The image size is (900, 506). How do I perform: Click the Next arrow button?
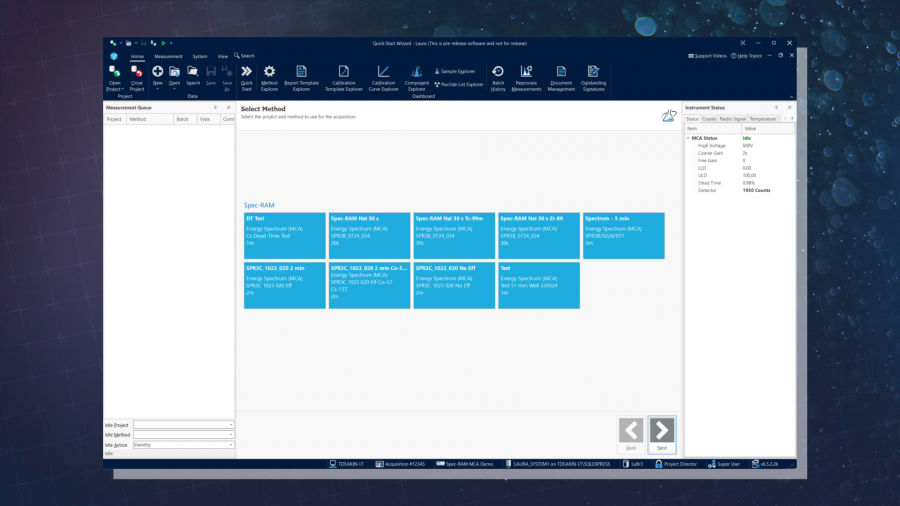[662, 431]
